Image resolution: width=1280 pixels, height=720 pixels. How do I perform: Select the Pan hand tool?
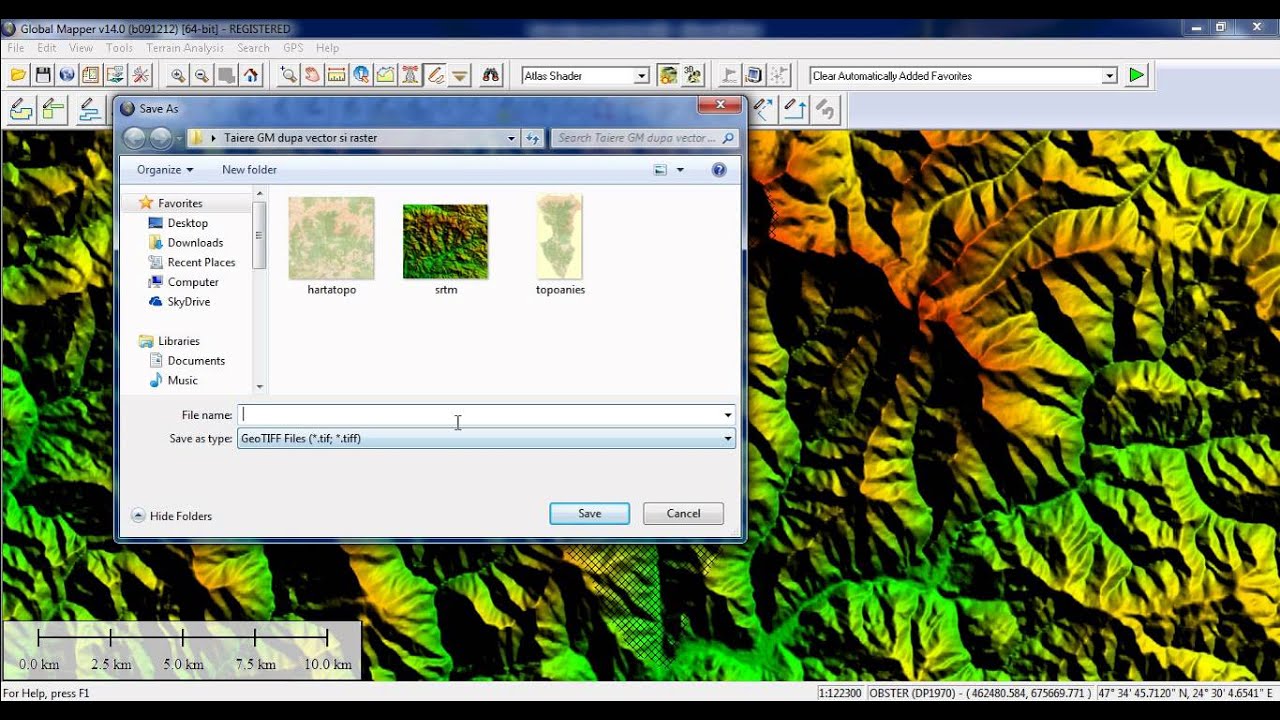(x=312, y=75)
